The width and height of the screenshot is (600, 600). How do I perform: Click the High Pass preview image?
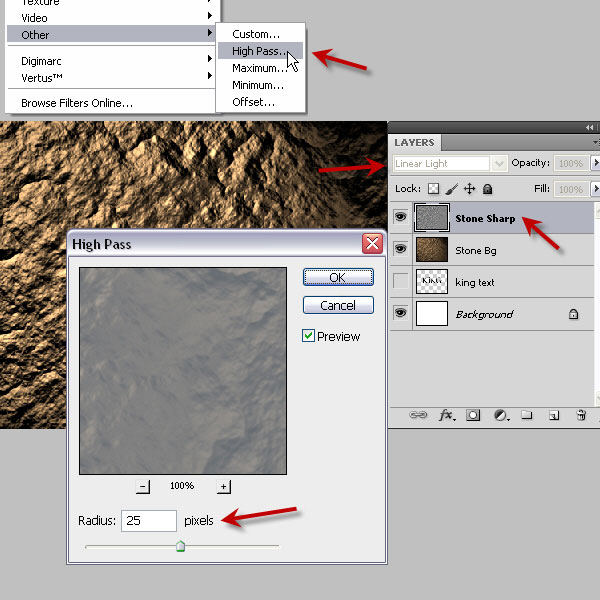tap(183, 371)
